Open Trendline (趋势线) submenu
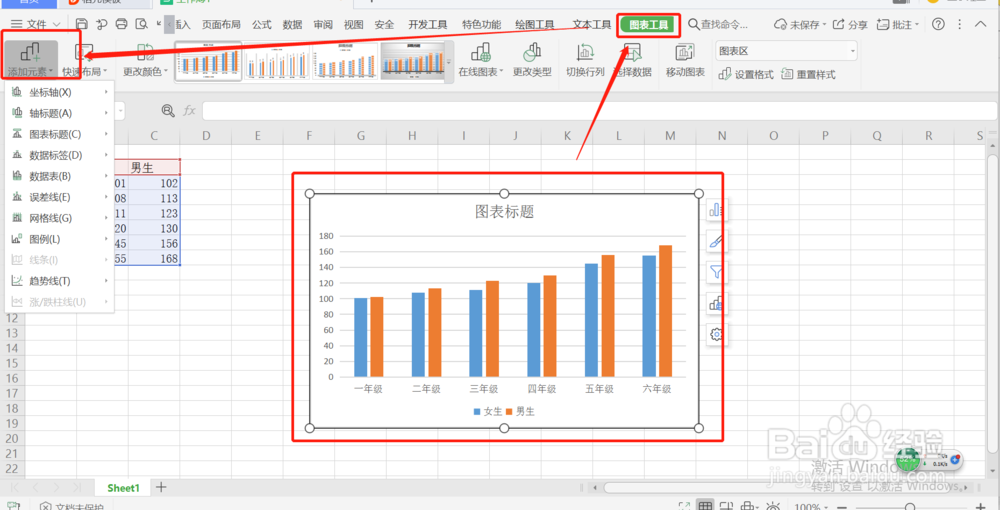 pyautogui.click(x=59, y=281)
